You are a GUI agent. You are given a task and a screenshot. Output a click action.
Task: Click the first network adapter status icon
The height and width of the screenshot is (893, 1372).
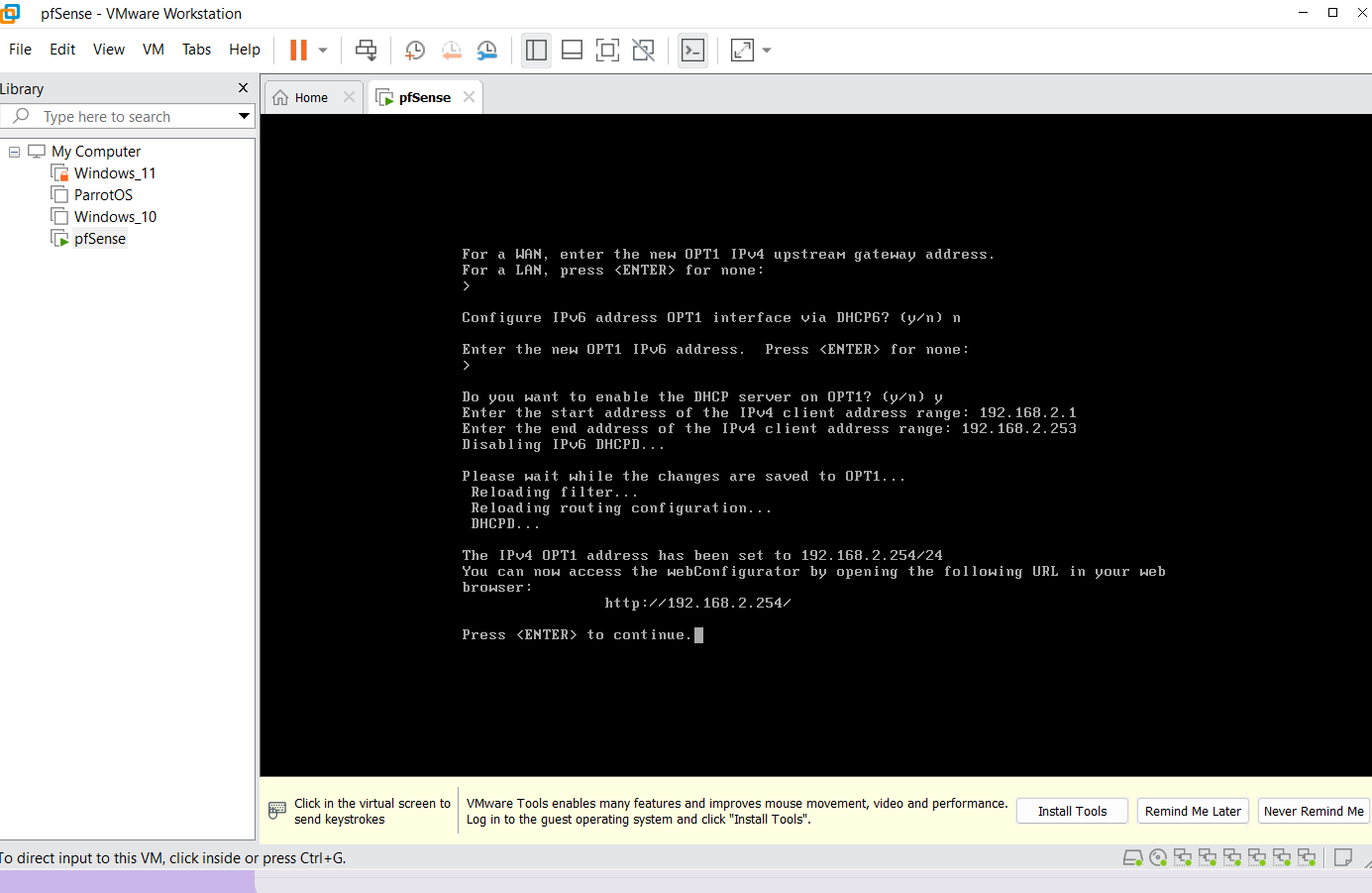pyautogui.click(x=1183, y=857)
